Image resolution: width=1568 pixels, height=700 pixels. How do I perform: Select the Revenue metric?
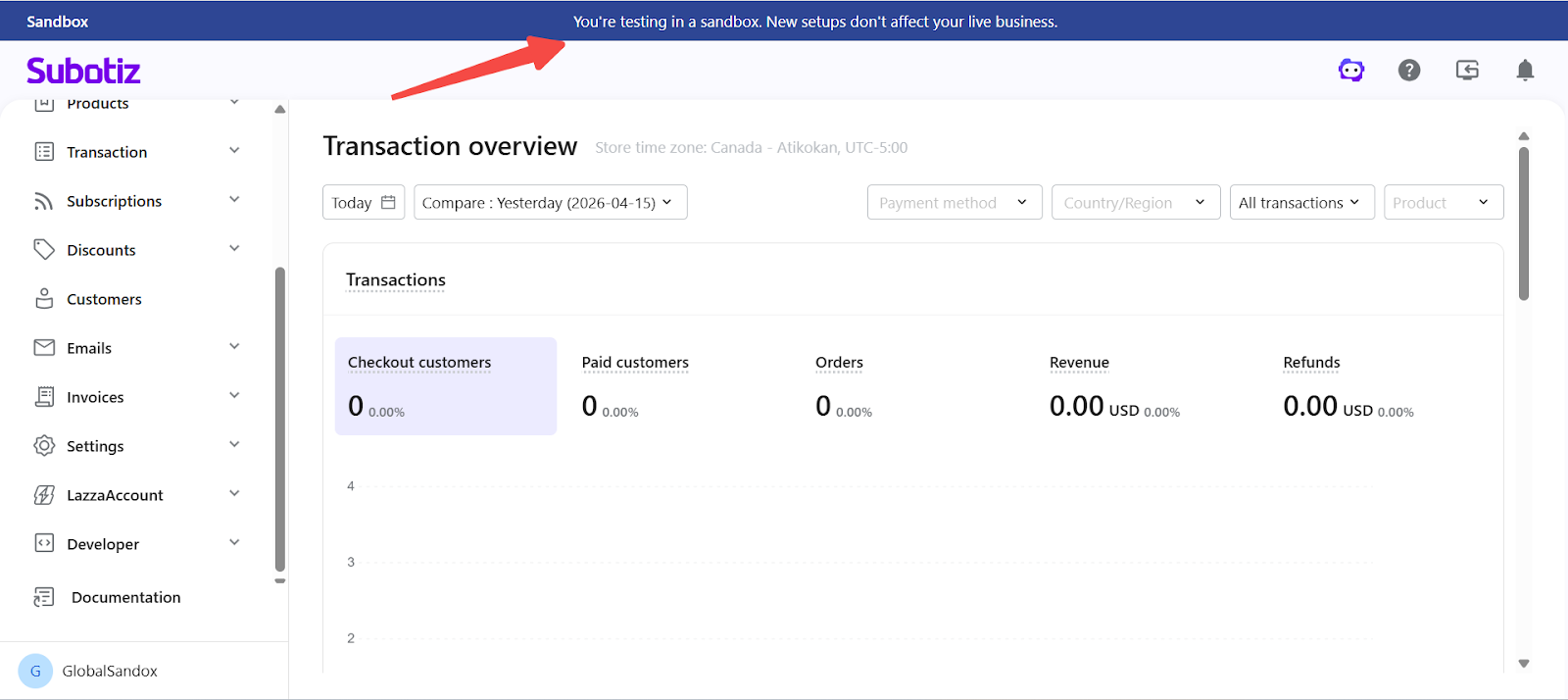coord(1079,363)
